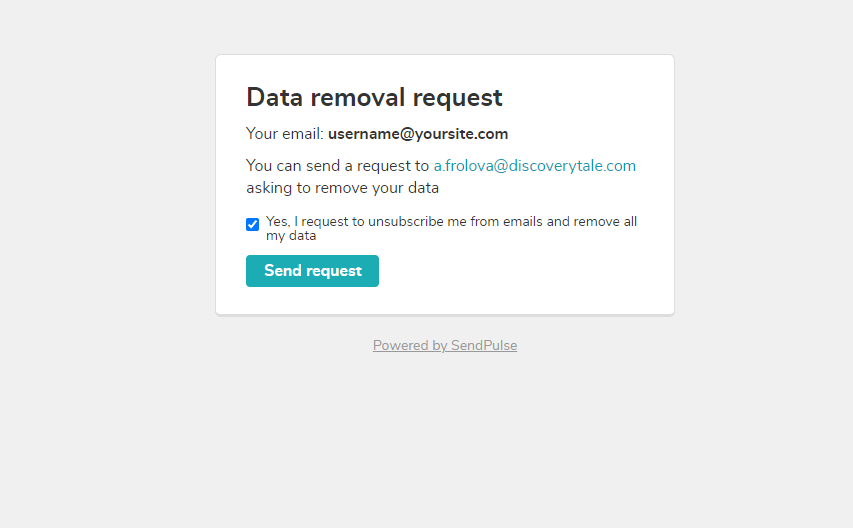Click the word "request" in the page heading
Image resolution: width=853 pixels, height=528 pixels.
(x=457, y=98)
